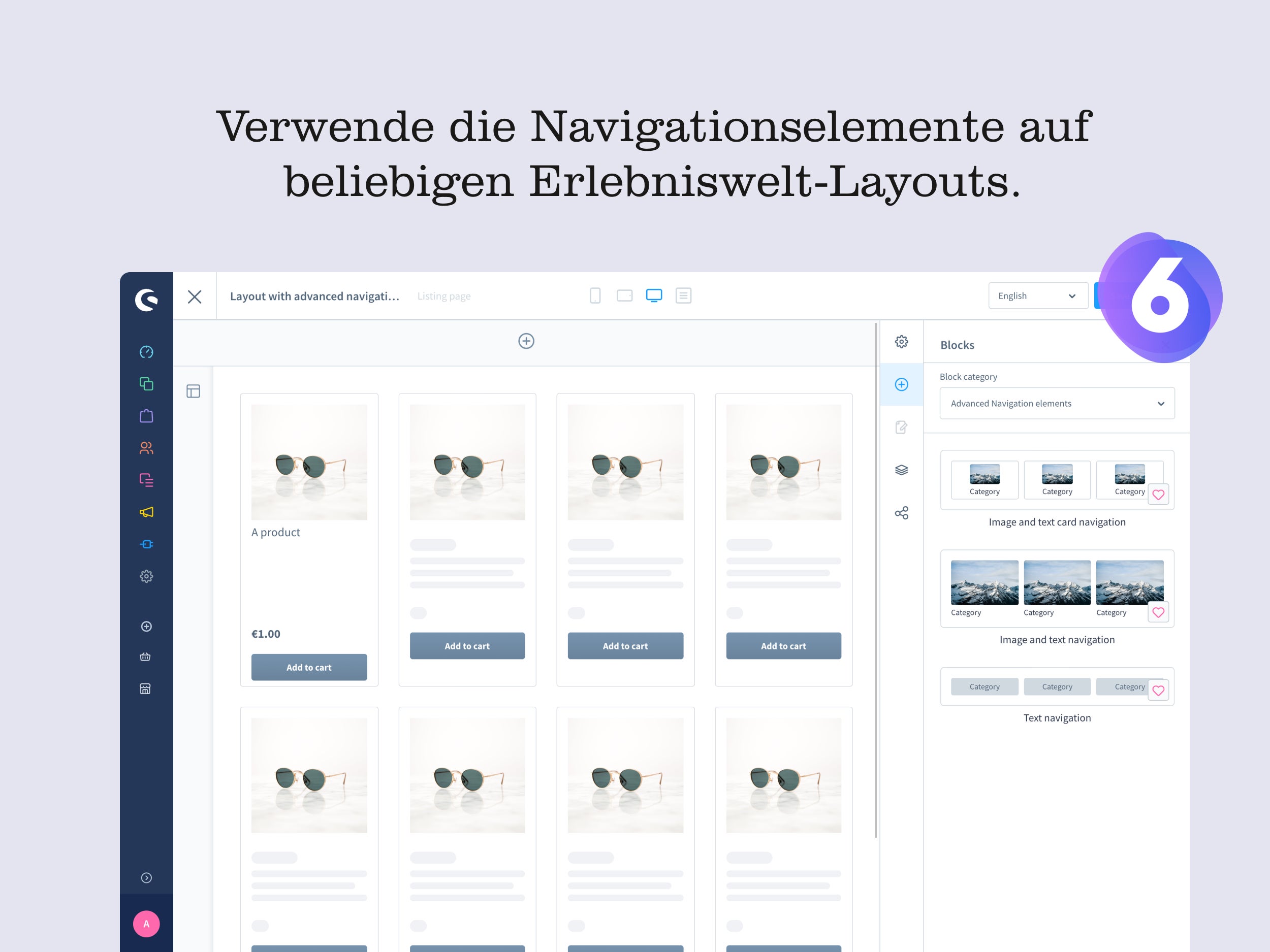Open the English language dropdown
This screenshot has height=952, width=1270.
pyautogui.click(x=1038, y=296)
